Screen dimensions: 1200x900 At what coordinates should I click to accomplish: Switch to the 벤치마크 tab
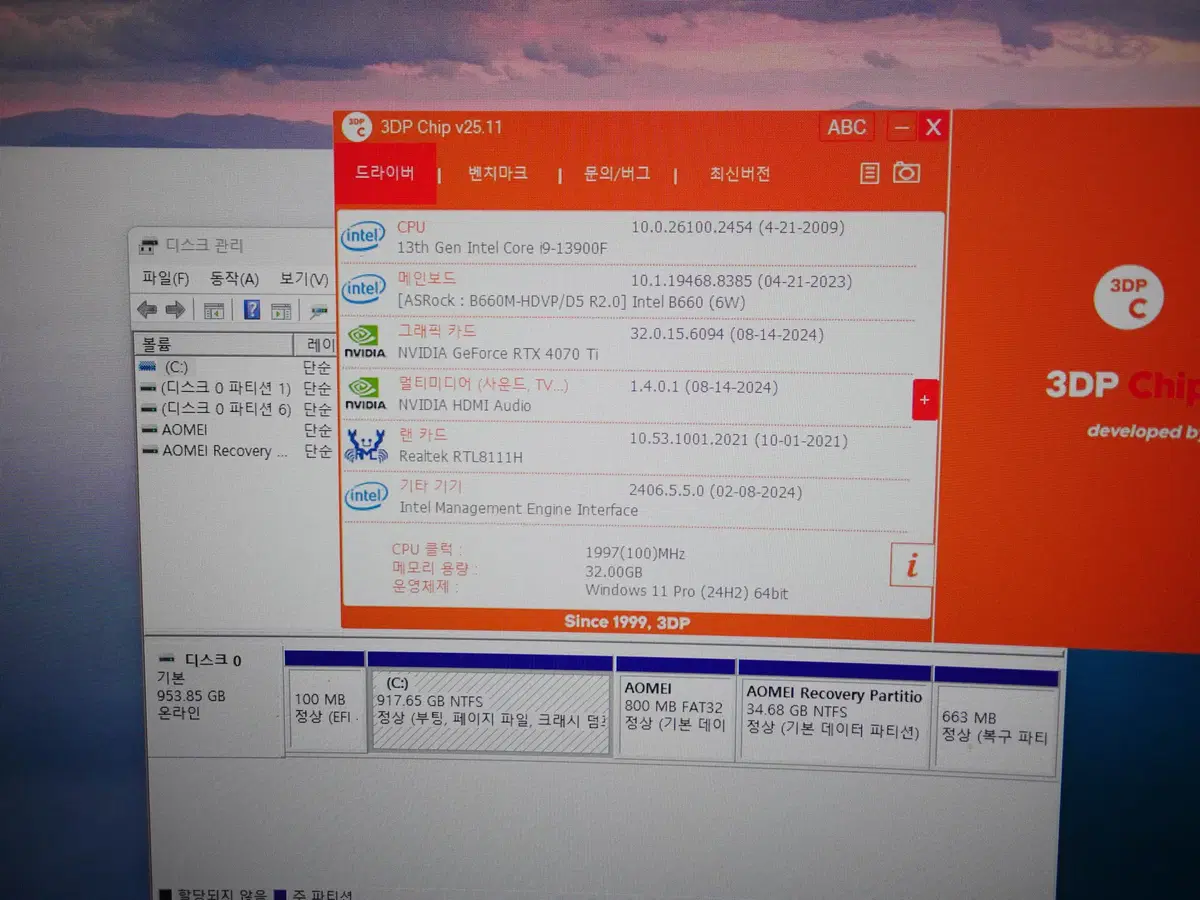pos(498,173)
